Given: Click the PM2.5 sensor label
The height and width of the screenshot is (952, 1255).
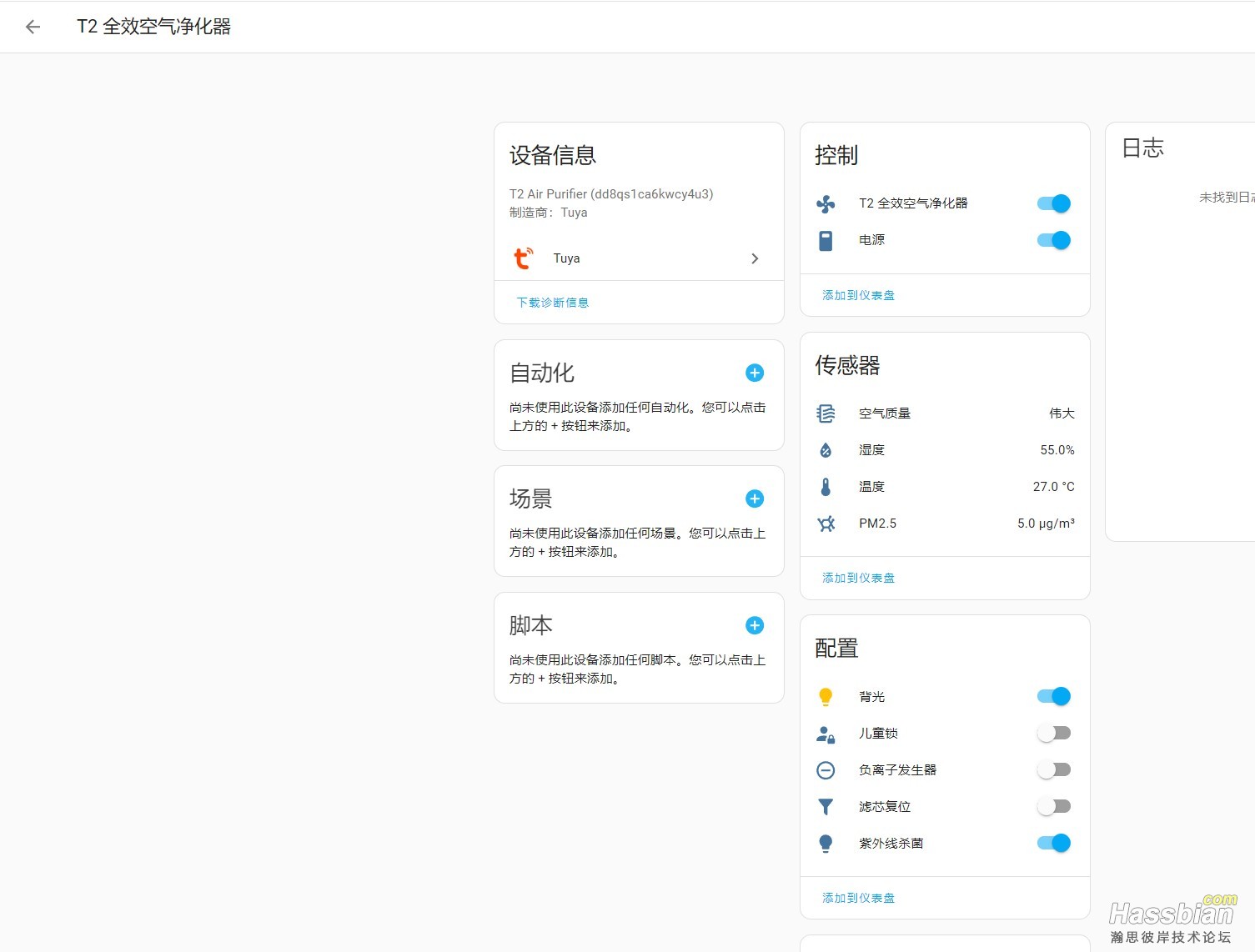Looking at the screenshot, I should tap(877, 524).
